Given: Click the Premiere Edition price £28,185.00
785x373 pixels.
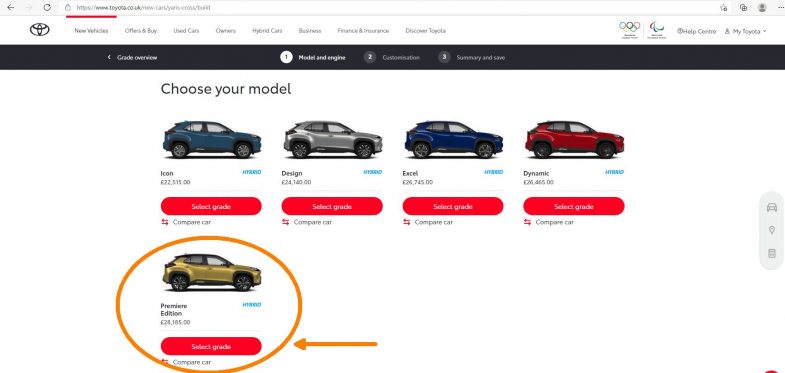Looking at the screenshot, I should pyautogui.click(x=175, y=322).
